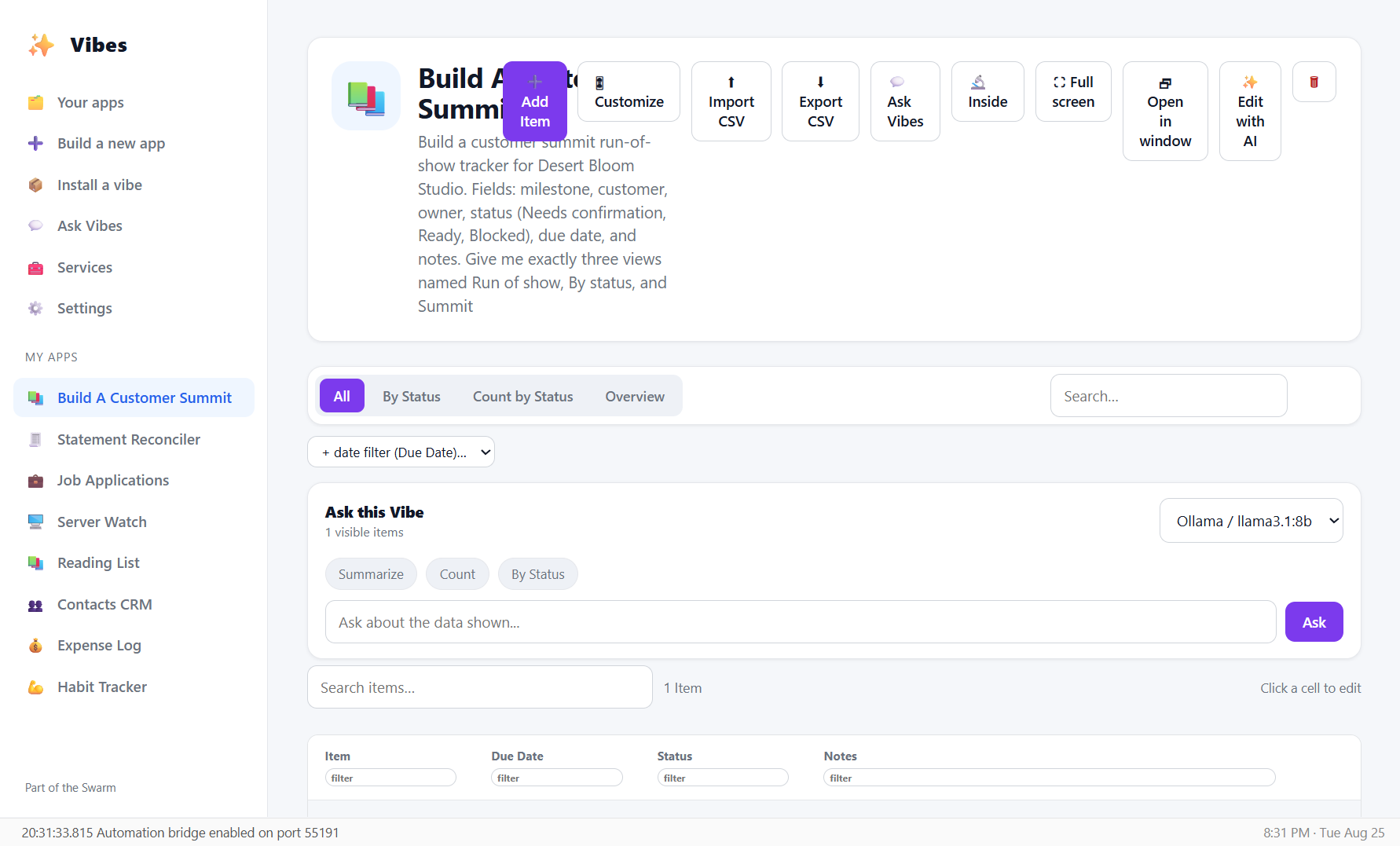Click the Search items input field
1400x846 pixels.
point(479,687)
